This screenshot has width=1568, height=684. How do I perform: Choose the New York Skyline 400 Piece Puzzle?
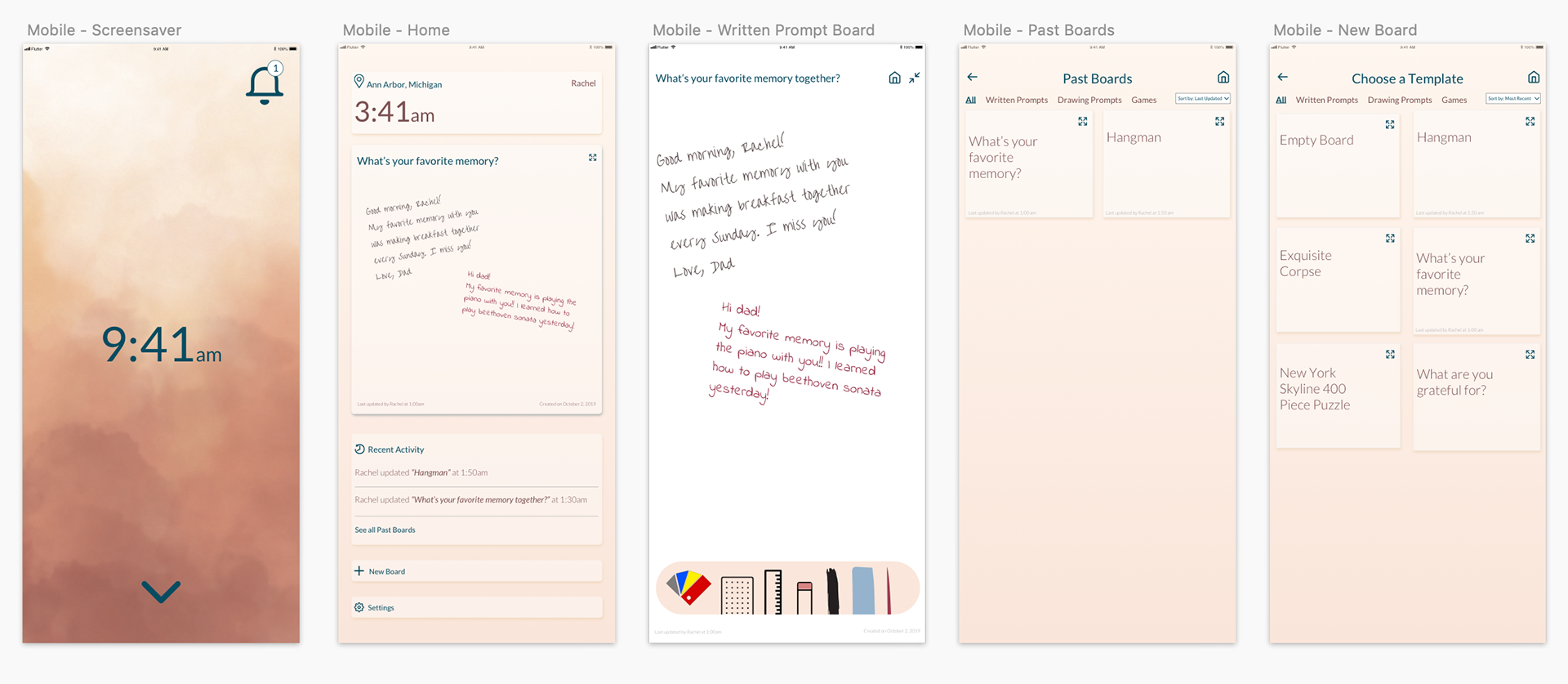pos(1338,396)
